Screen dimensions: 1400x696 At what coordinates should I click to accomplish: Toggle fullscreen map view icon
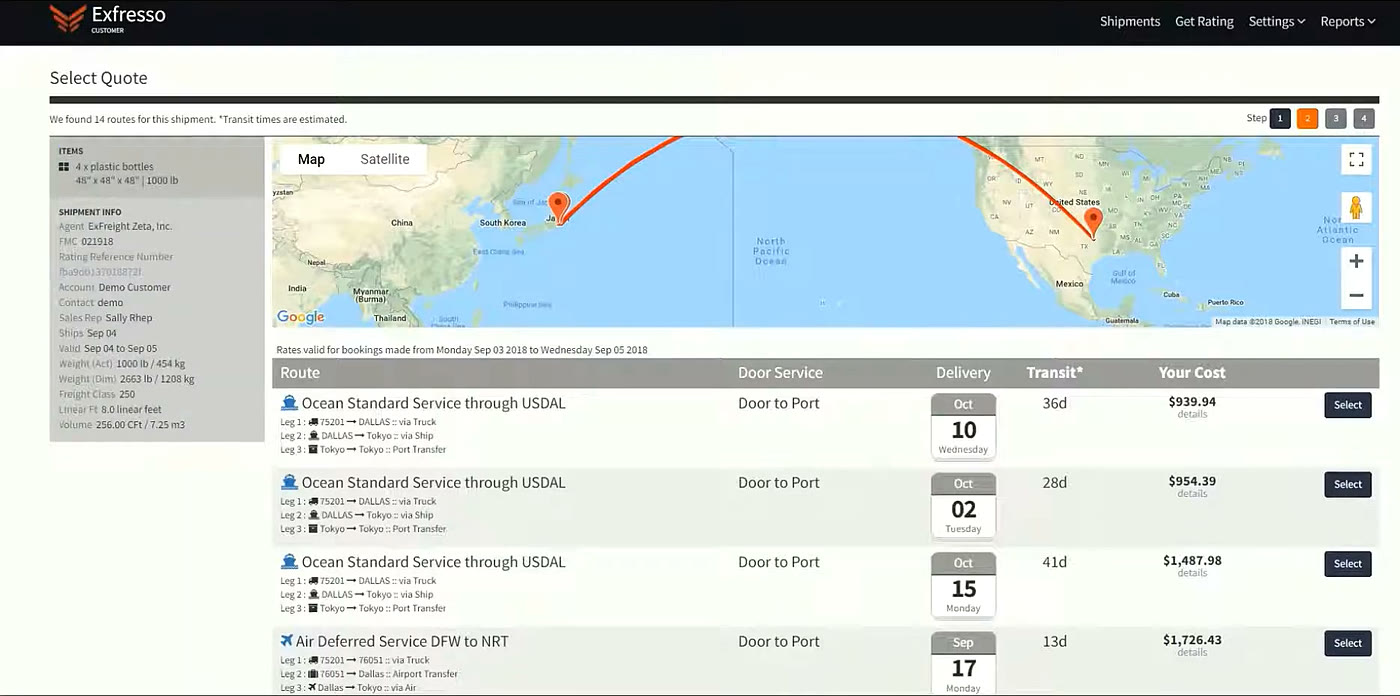coord(1356,160)
